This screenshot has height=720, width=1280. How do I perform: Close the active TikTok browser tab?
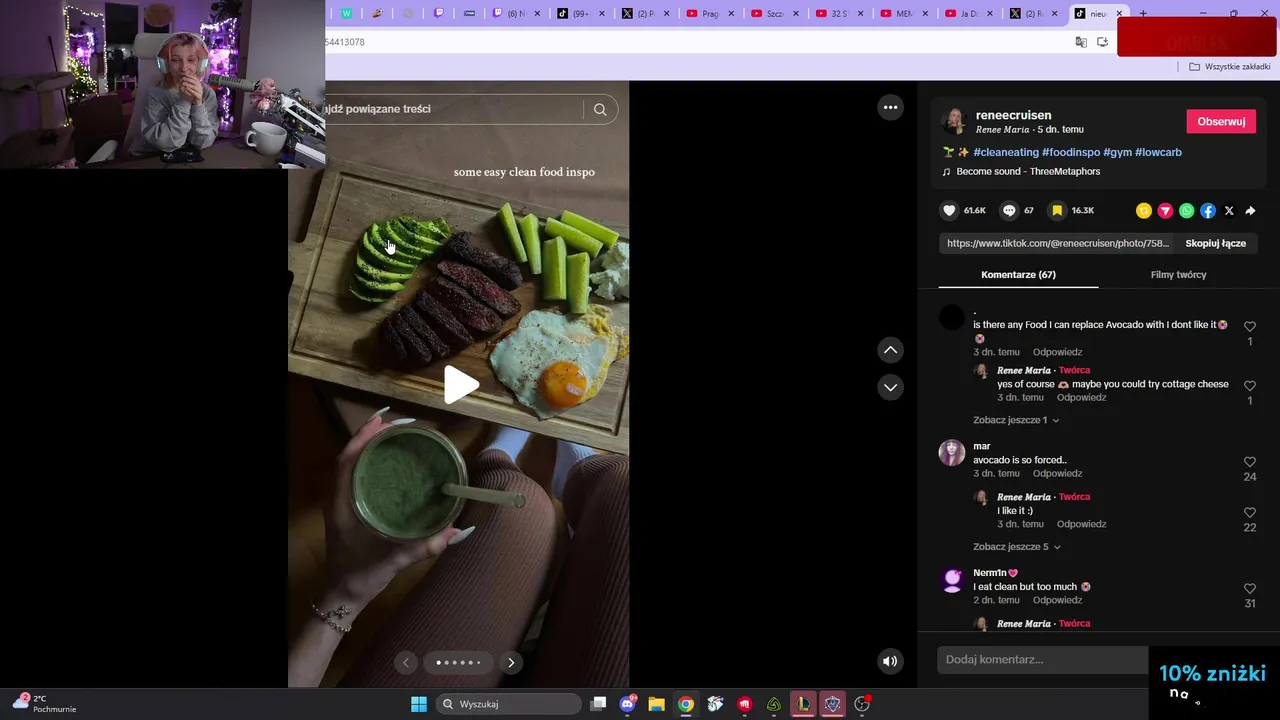tap(1120, 14)
